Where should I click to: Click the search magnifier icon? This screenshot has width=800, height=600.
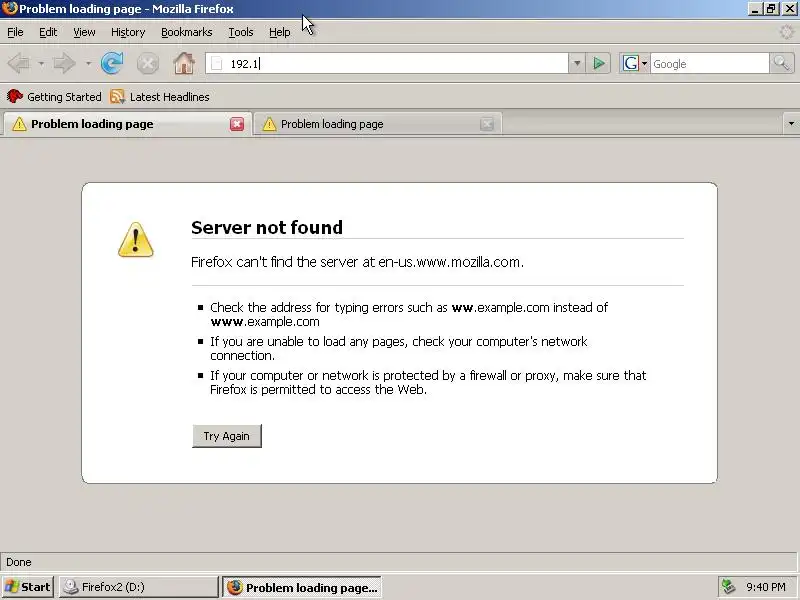pyautogui.click(x=781, y=64)
